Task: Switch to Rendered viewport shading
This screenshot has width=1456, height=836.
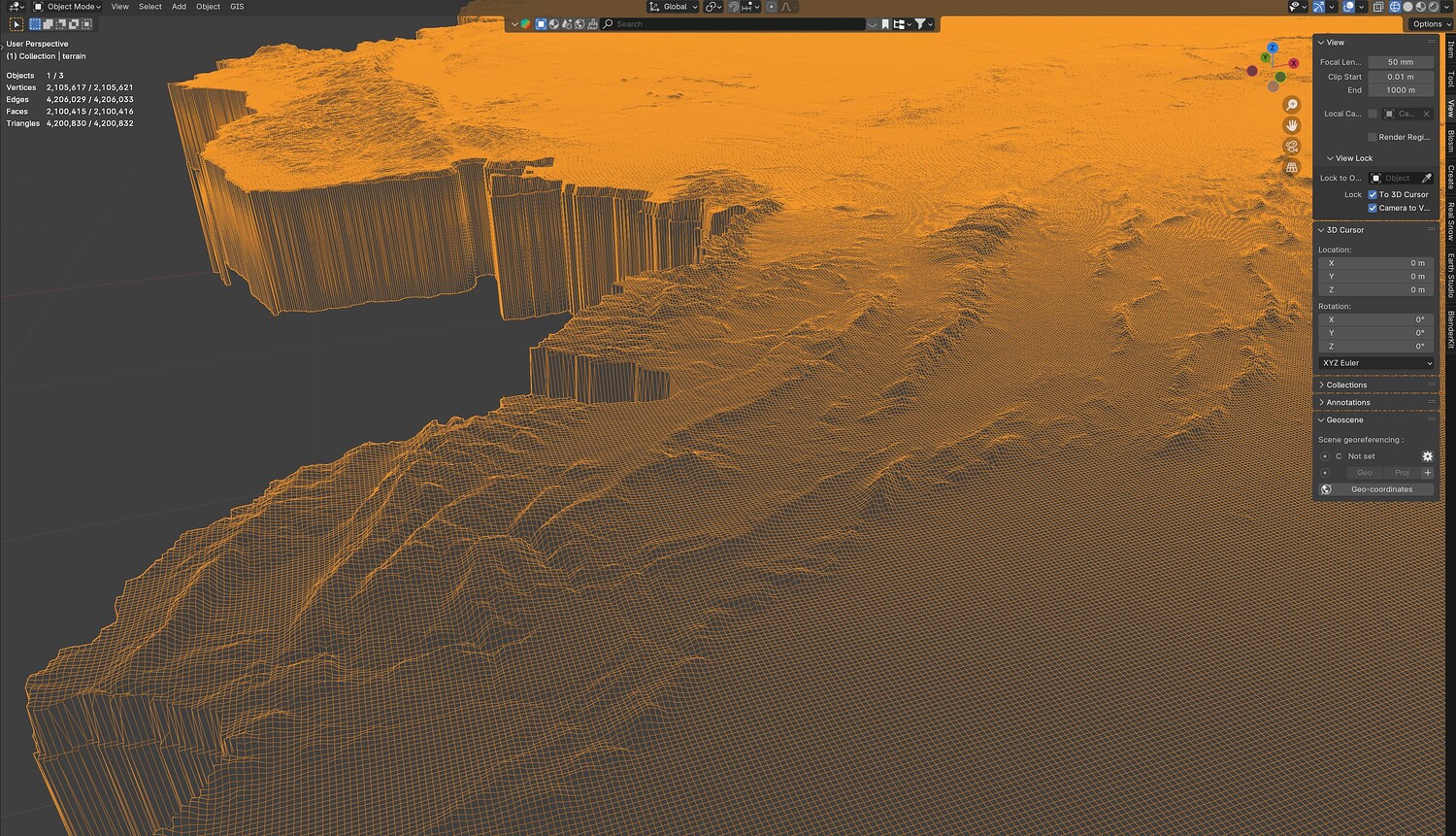Action: click(1434, 7)
